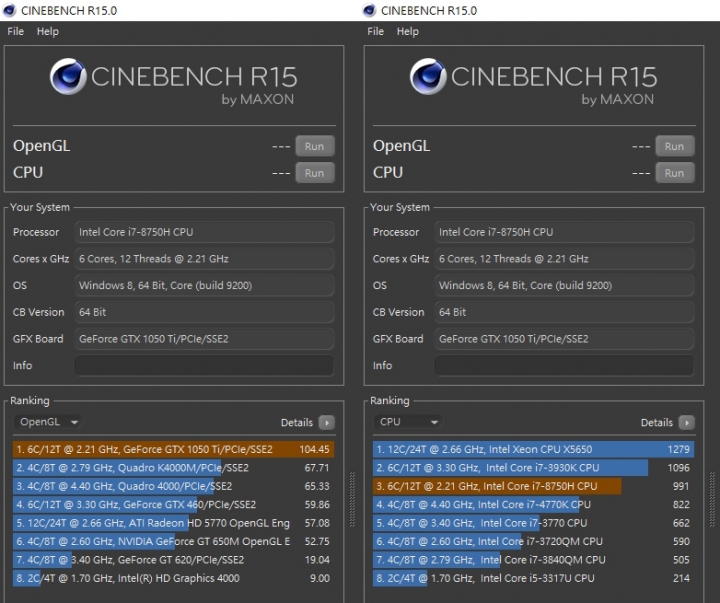The width and height of the screenshot is (720, 603).
Task: Select the Intel Core i7-3840QM row
Action: (534, 559)
